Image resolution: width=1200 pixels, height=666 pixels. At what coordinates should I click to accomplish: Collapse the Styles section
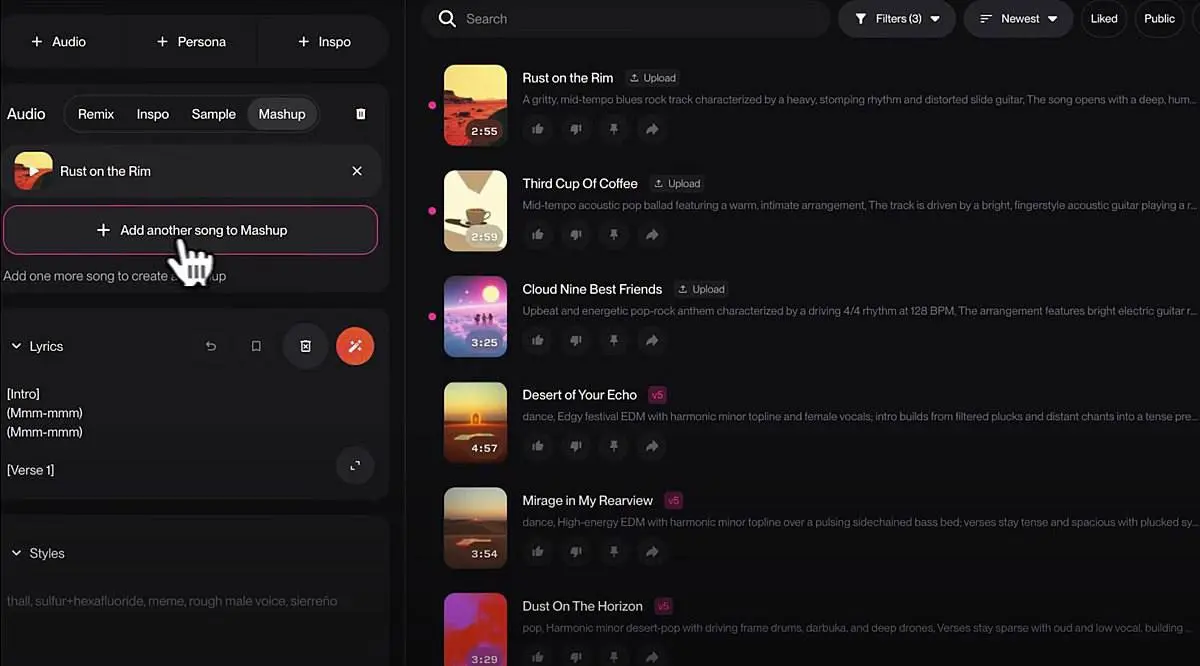(16, 553)
